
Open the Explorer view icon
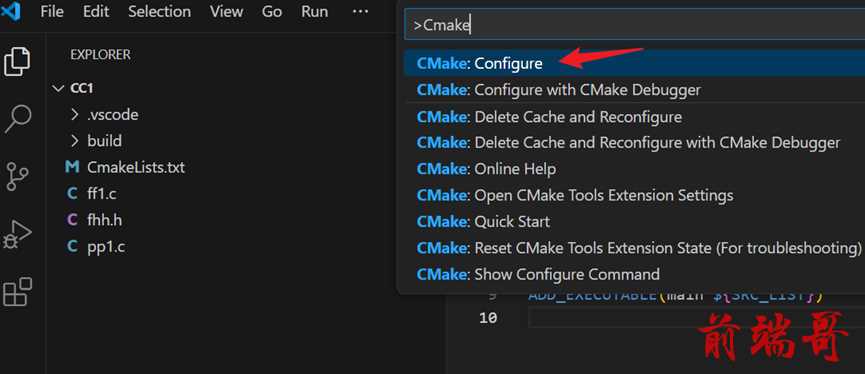17,61
